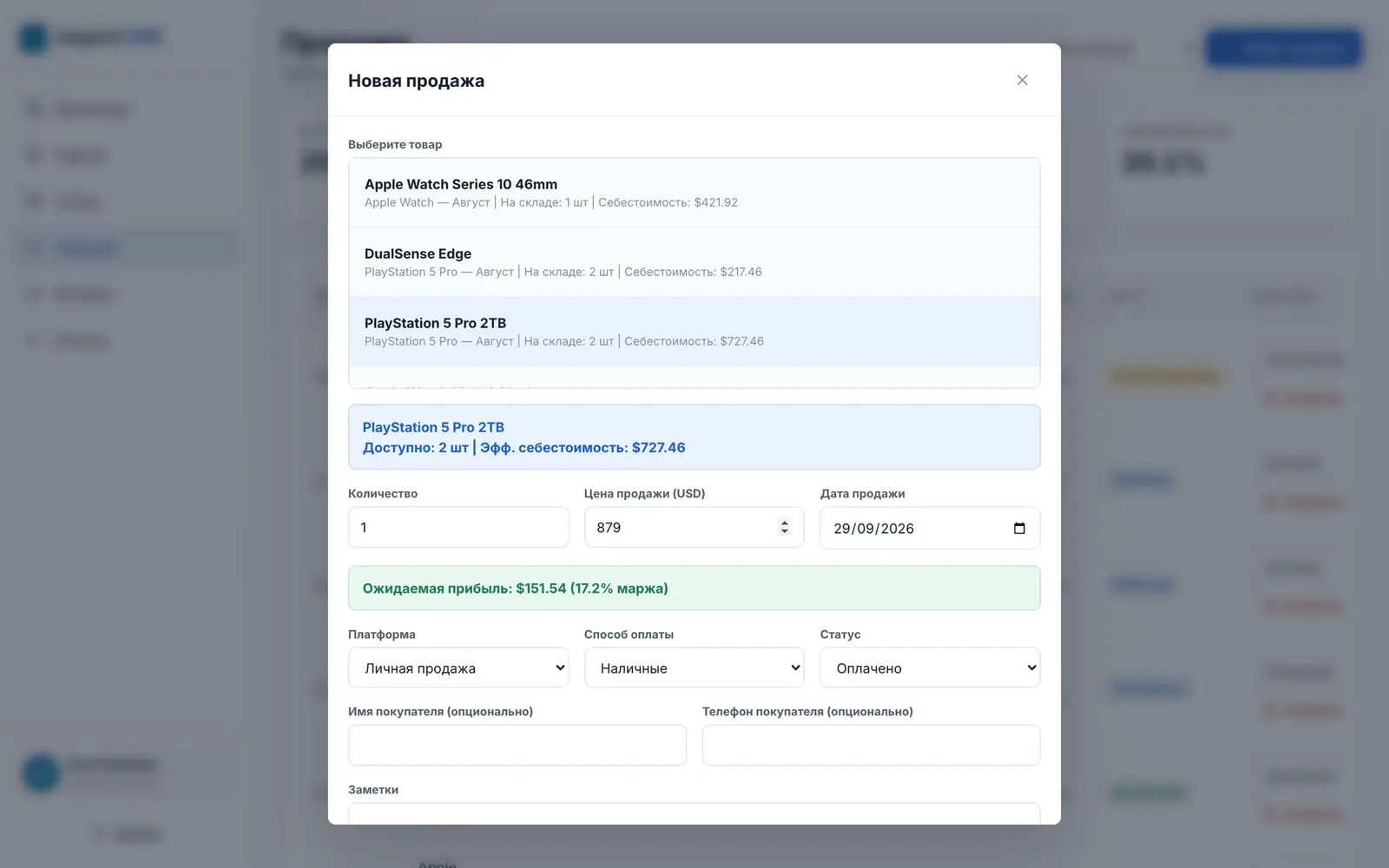Viewport: 1389px width, 868px height.
Task: Click the Количество input field
Action: 458,527
